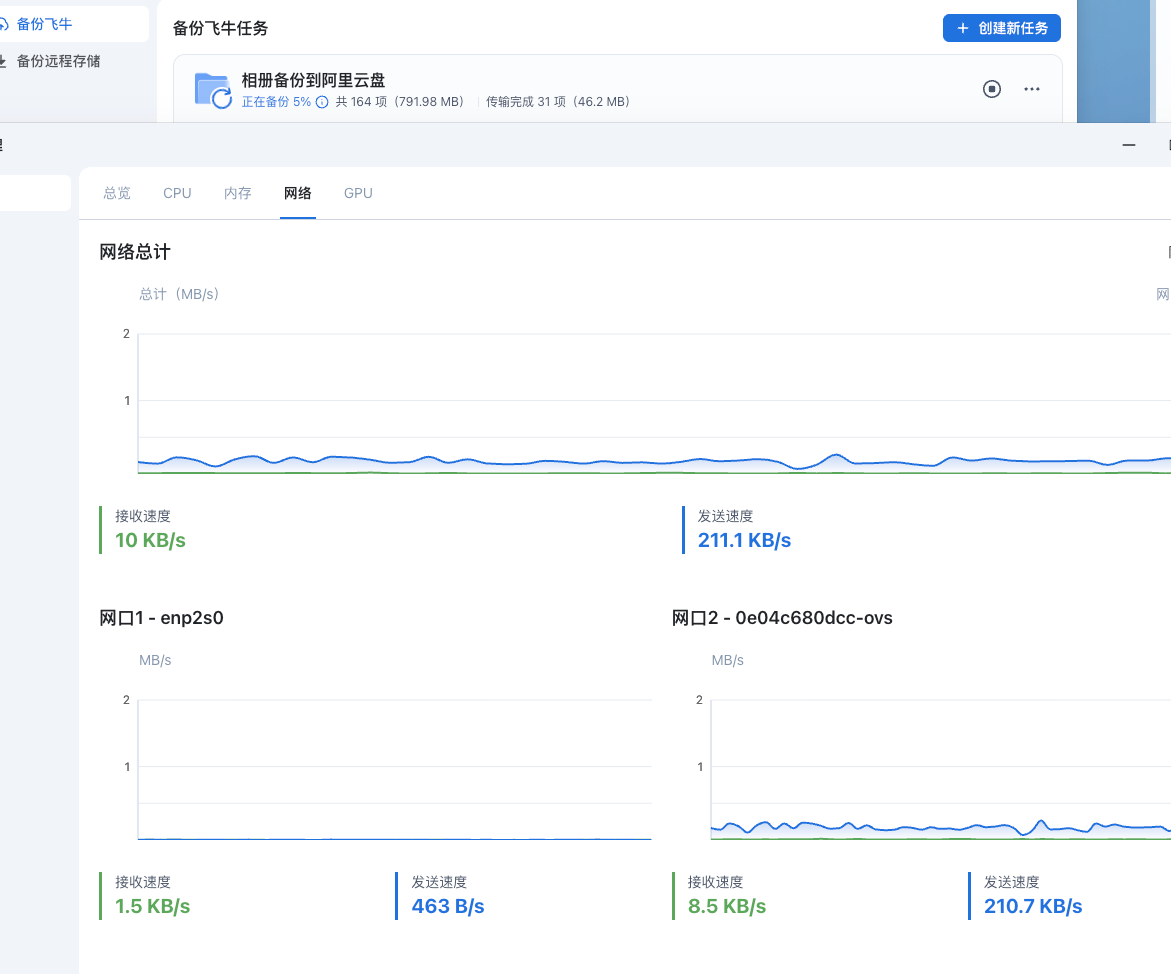Open 备份飞牛 in the sidebar

click(44, 24)
